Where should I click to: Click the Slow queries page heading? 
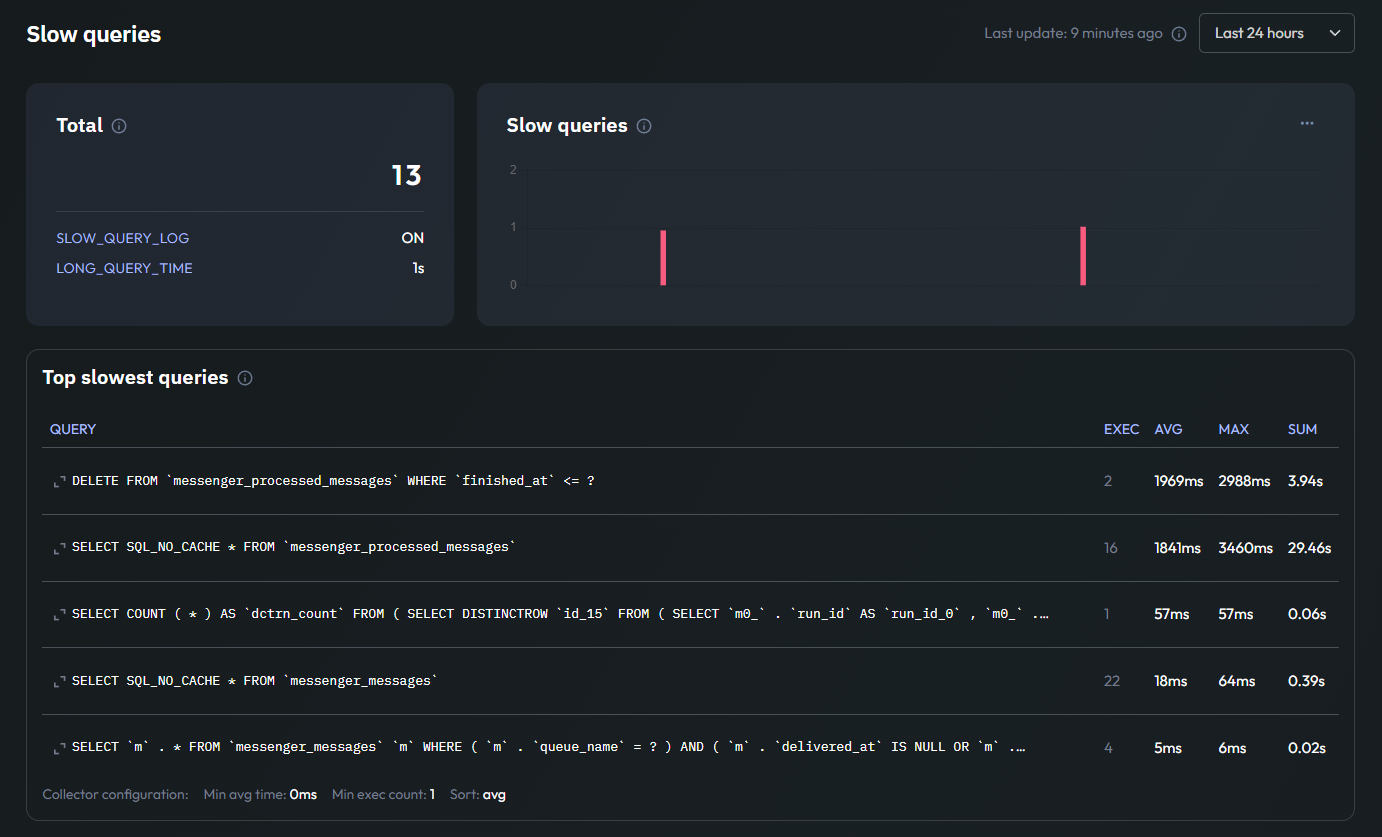pos(94,34)
